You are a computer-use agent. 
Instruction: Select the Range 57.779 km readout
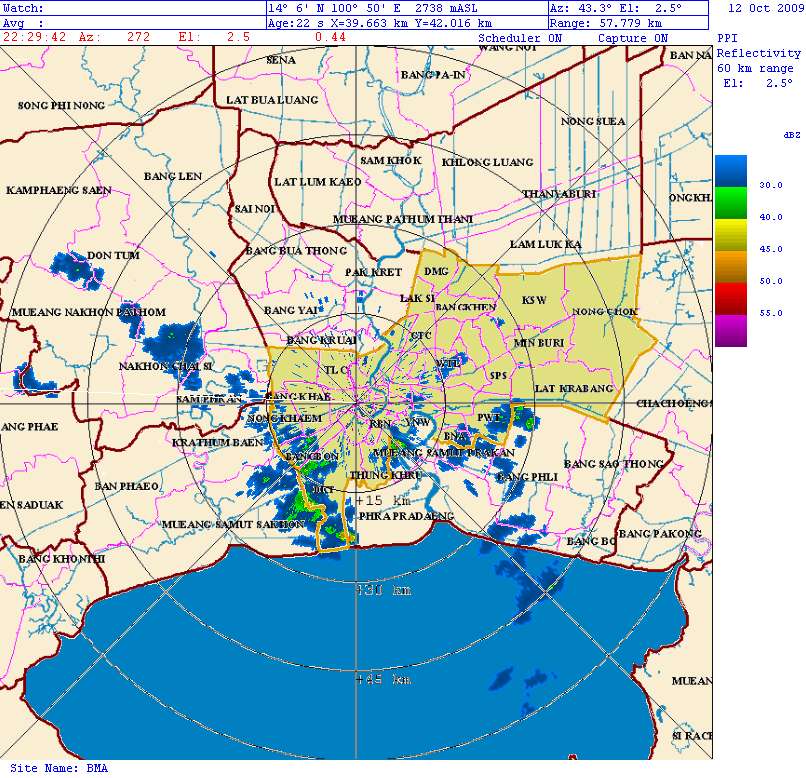[606, 22]
